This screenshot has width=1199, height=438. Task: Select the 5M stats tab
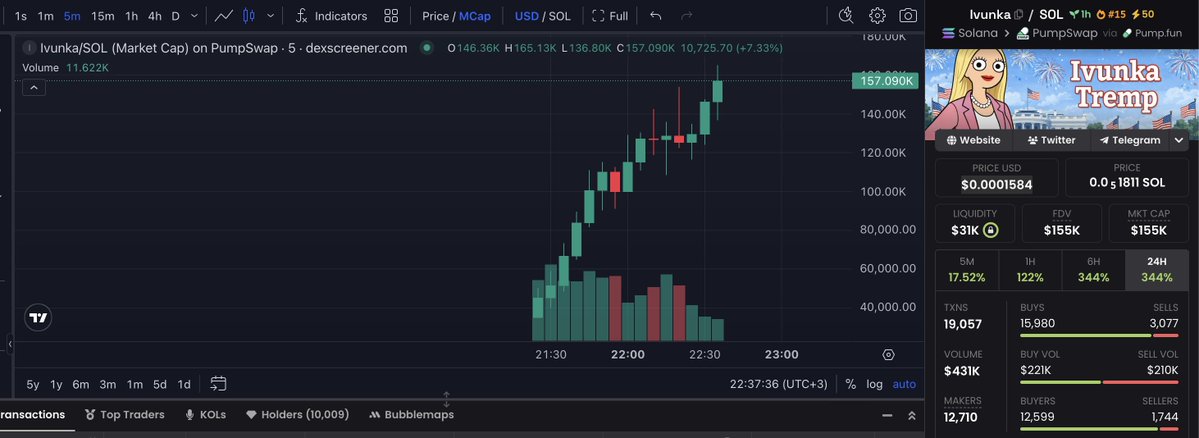(967, 270)
